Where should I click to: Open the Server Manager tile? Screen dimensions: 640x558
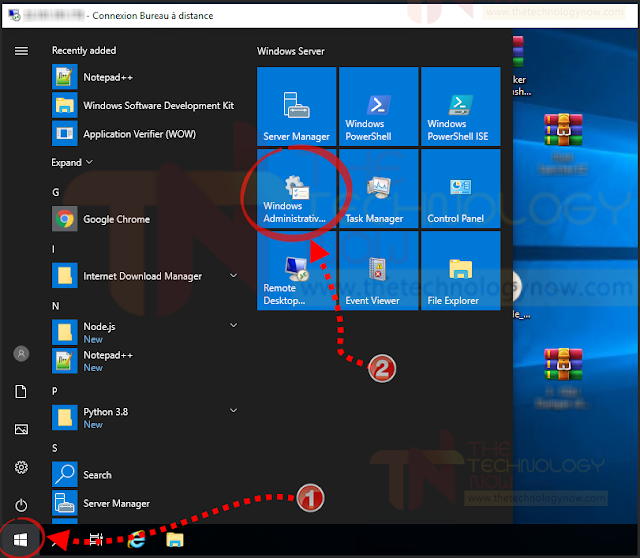[296, 107]
